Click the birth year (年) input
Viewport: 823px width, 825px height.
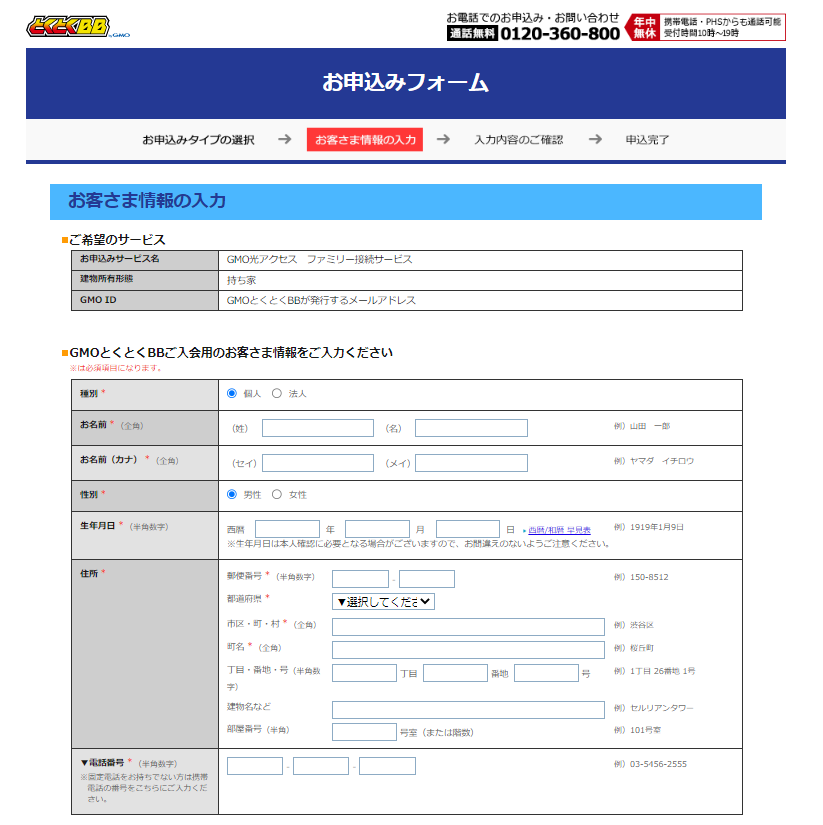click(287, 529)
